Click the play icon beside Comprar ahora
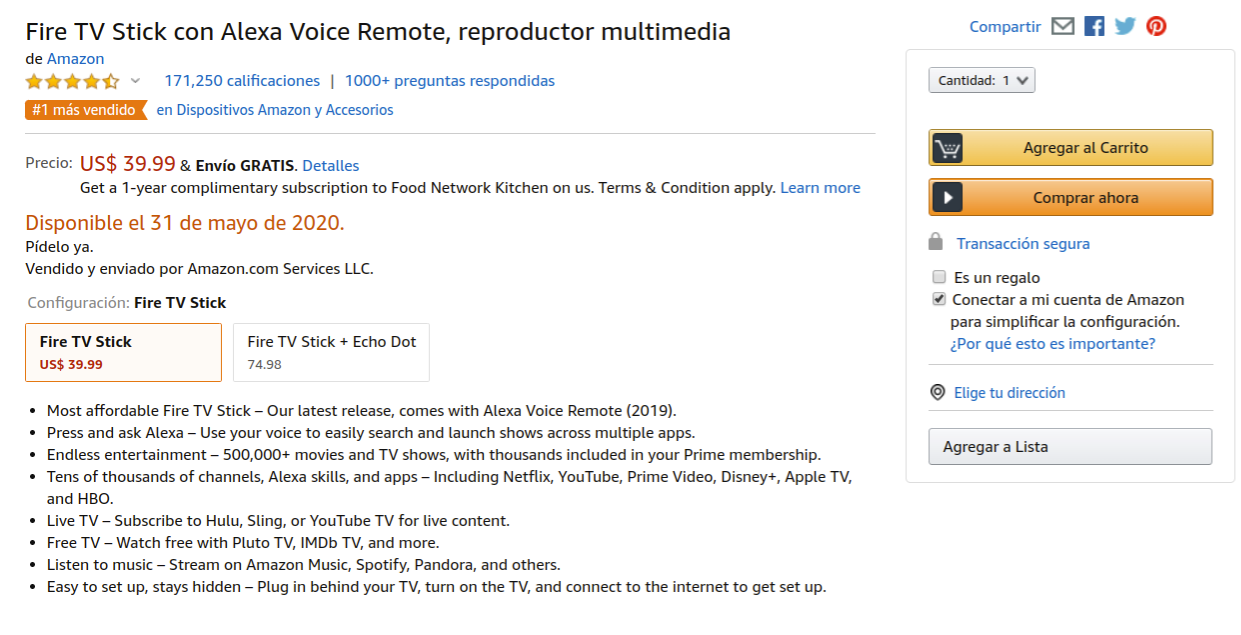This screenshot has width=1241, height=635. (946, 197)
